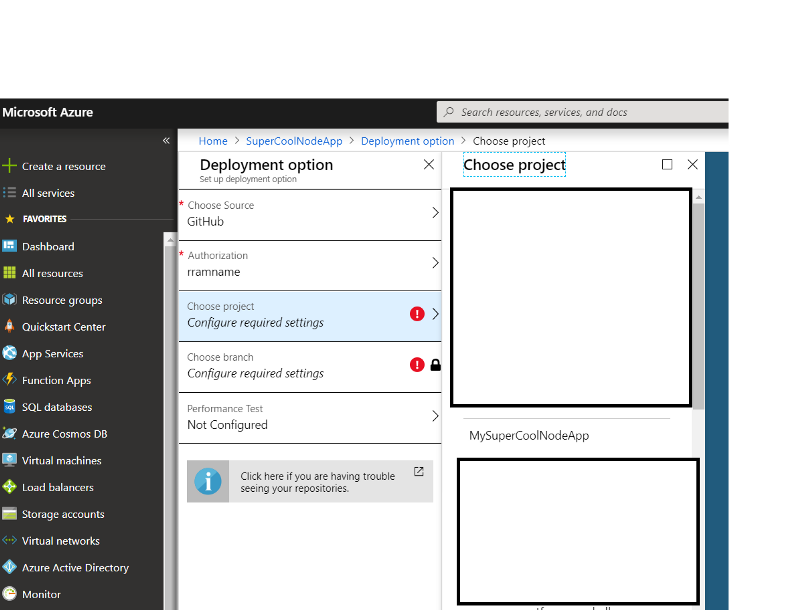Viewport: 800px width, 610px height.
Task: Click trouble seeing your repositories help link
Action: (x=310, y=481)
